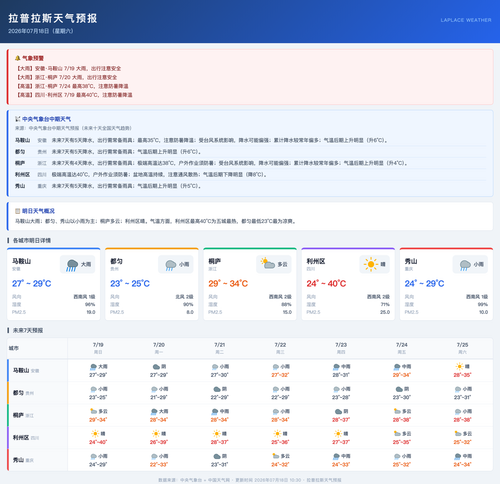Click the alert line 安徽·马鞍山 7/19 大雨
This screenshot has height=484, width=500.
[x=68, y=68]
